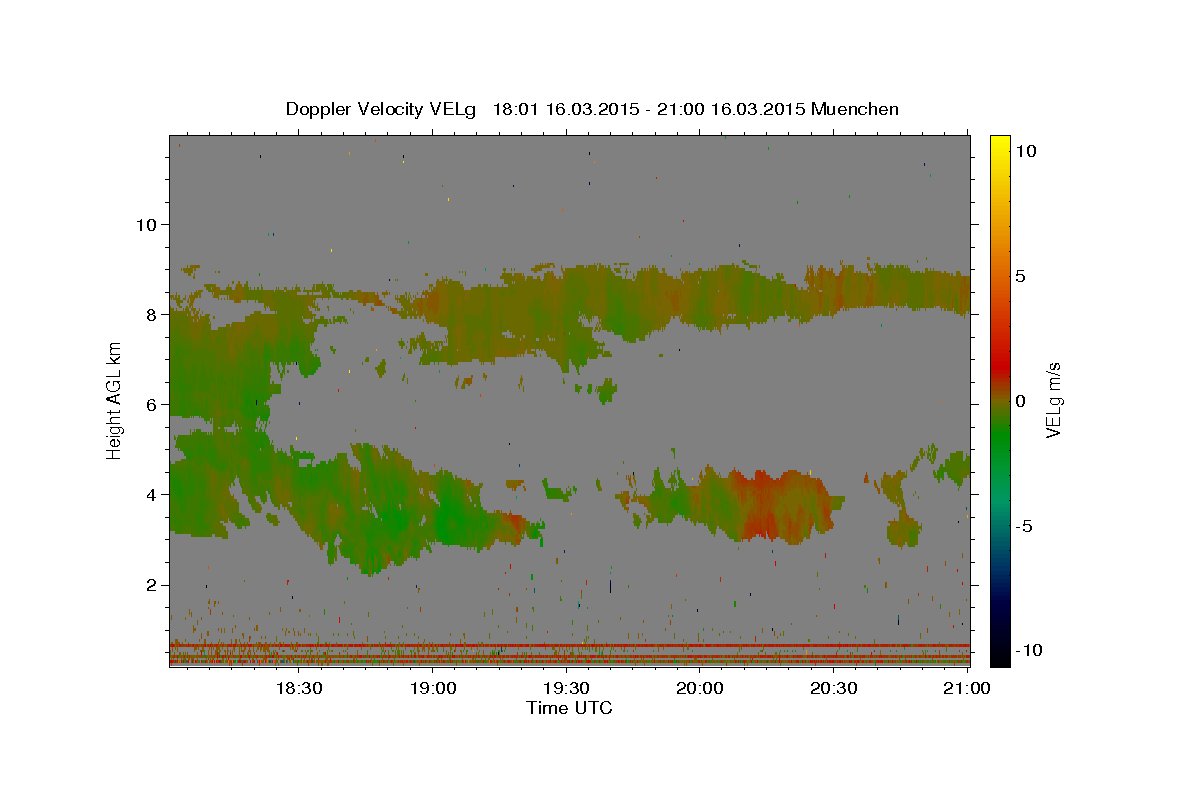Click the red horizontal line near the ground
1200x800 pixels.
point(569,646)
